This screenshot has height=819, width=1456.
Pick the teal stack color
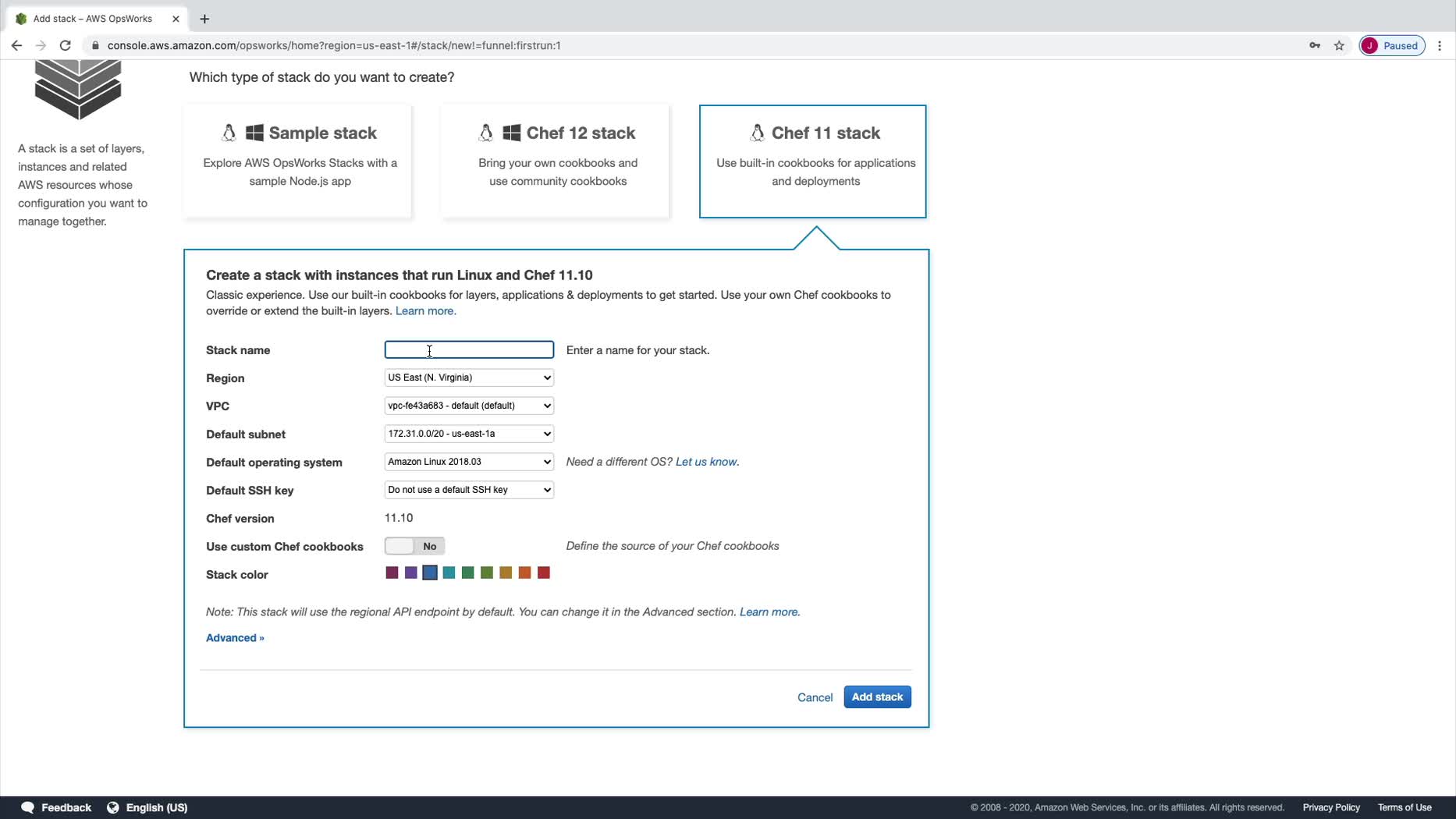point(449,573)
